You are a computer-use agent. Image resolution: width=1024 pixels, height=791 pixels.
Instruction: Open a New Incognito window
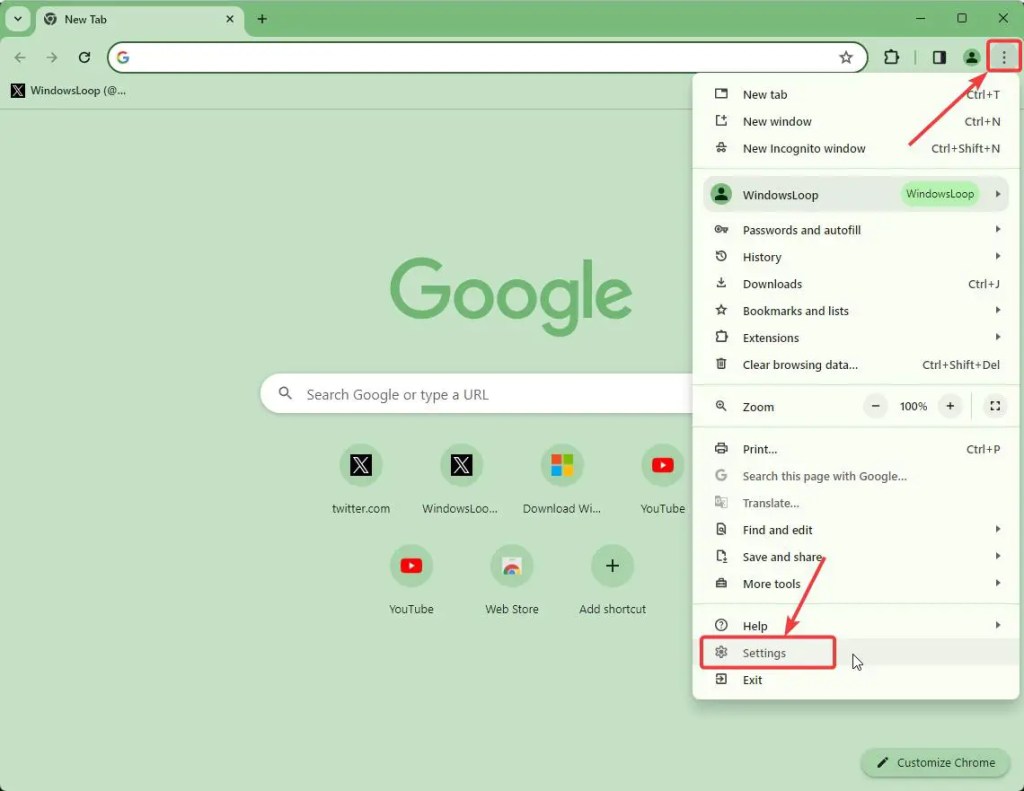click(x=856, y=148)
